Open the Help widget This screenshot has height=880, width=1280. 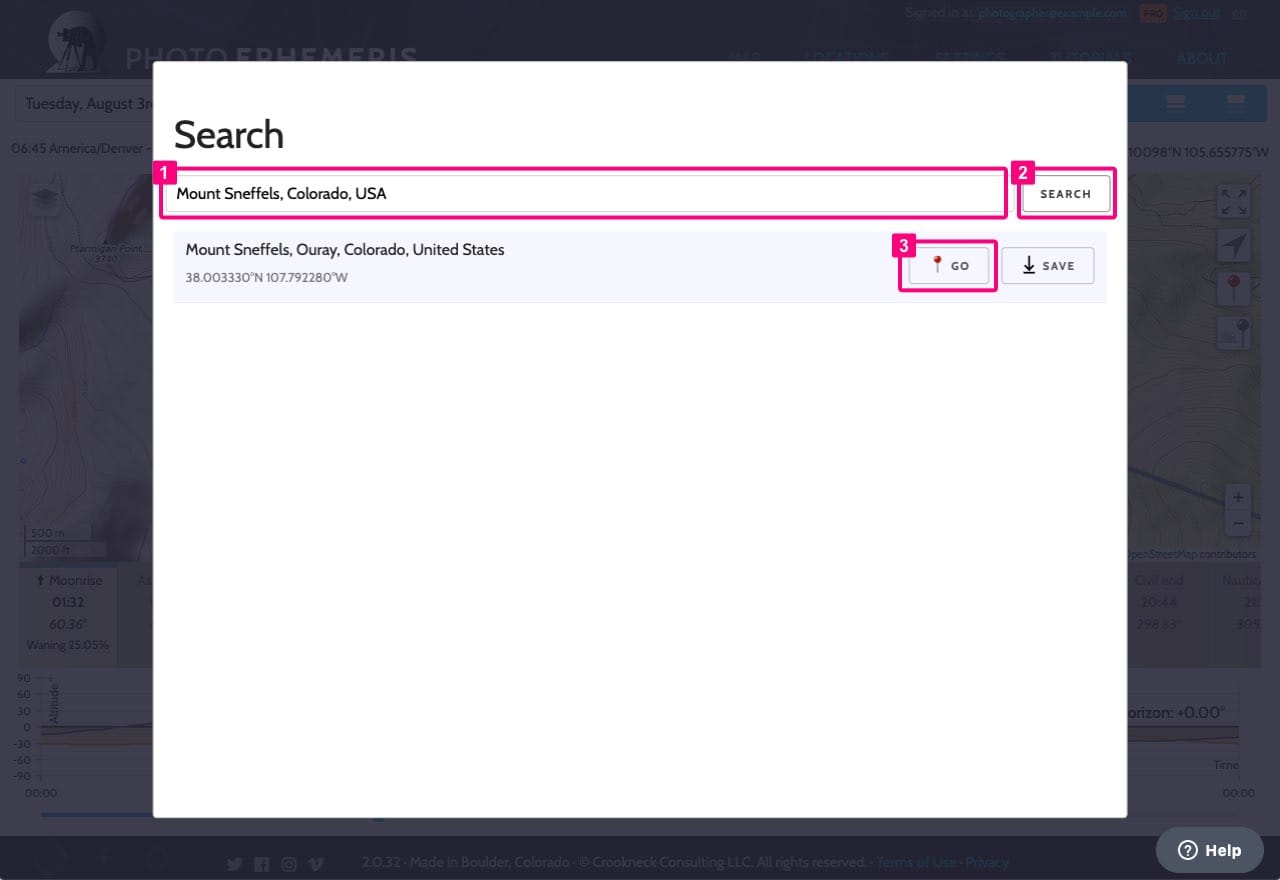1209,850
